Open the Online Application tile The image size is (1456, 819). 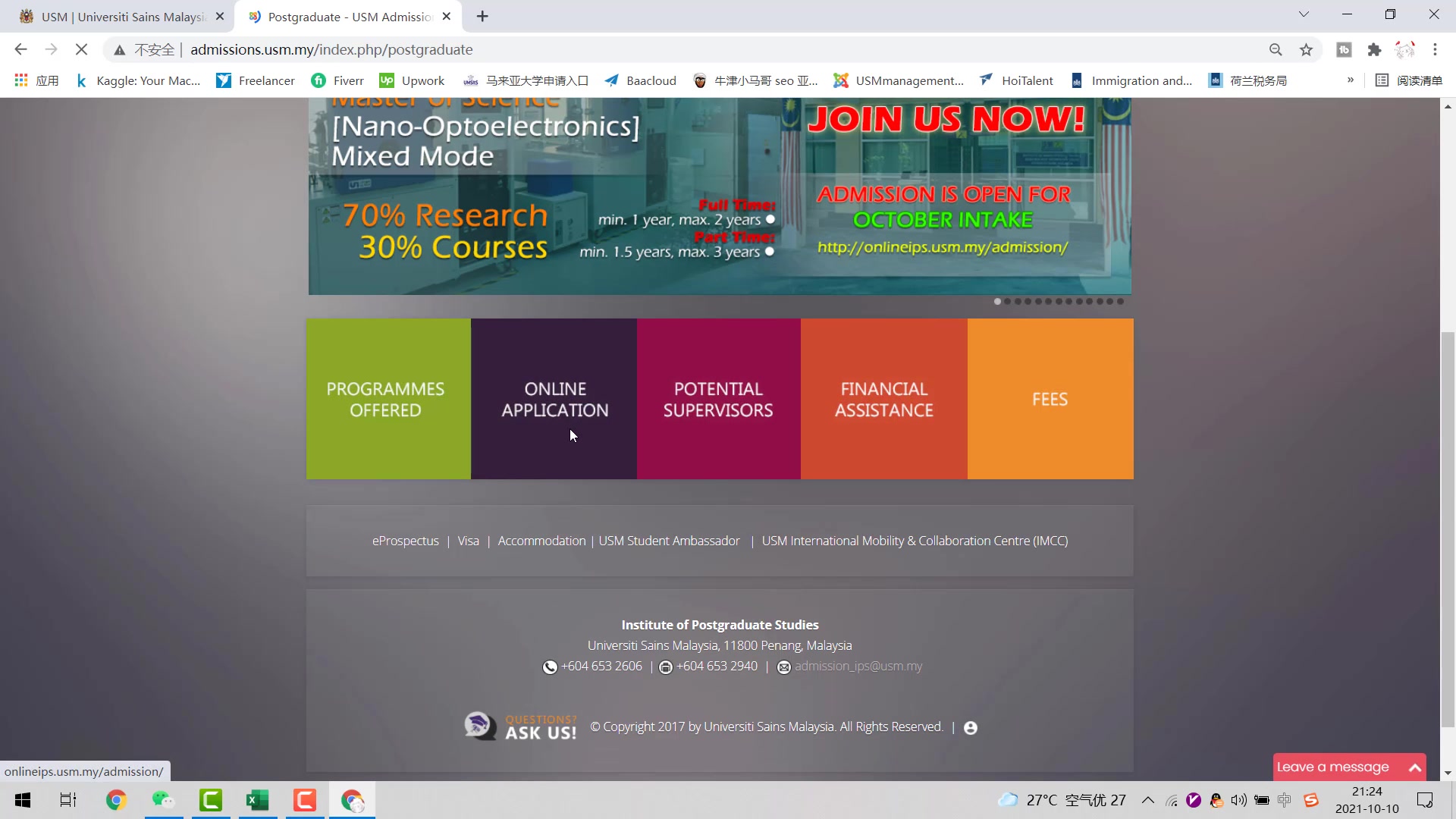pyautogui.click(x=554, y=399)
